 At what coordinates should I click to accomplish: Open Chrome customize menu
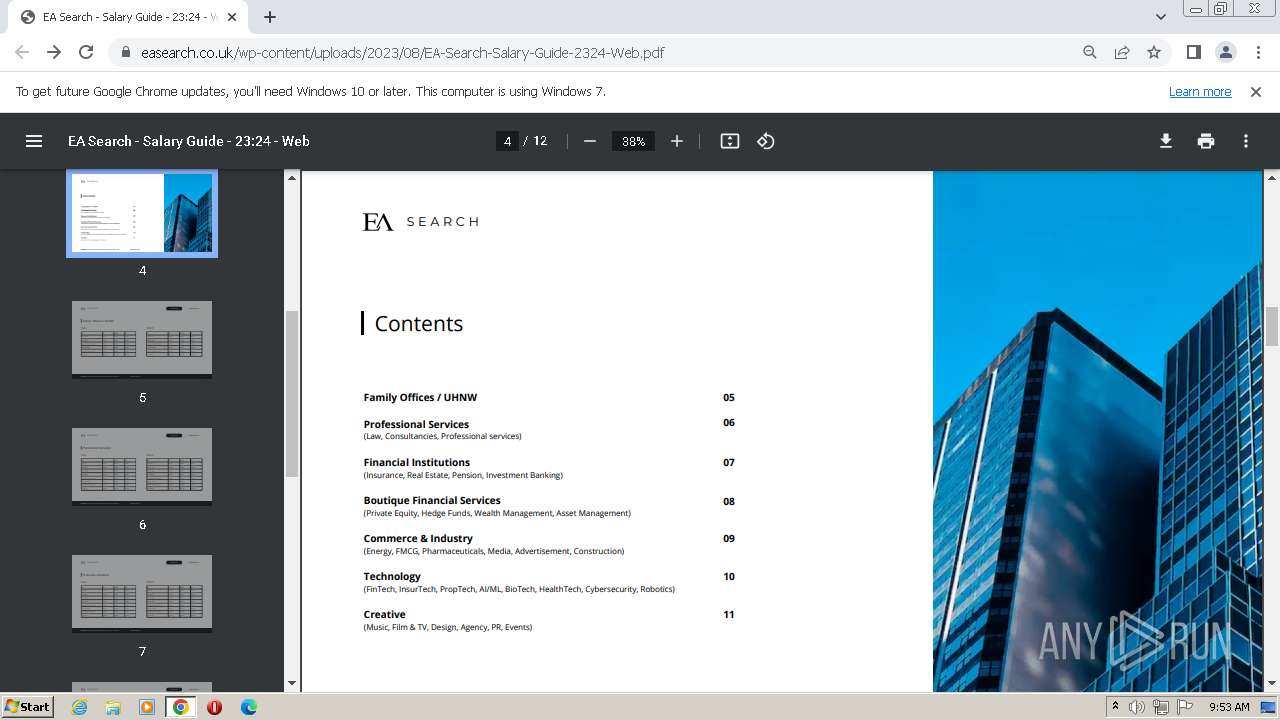point(1258,52)
